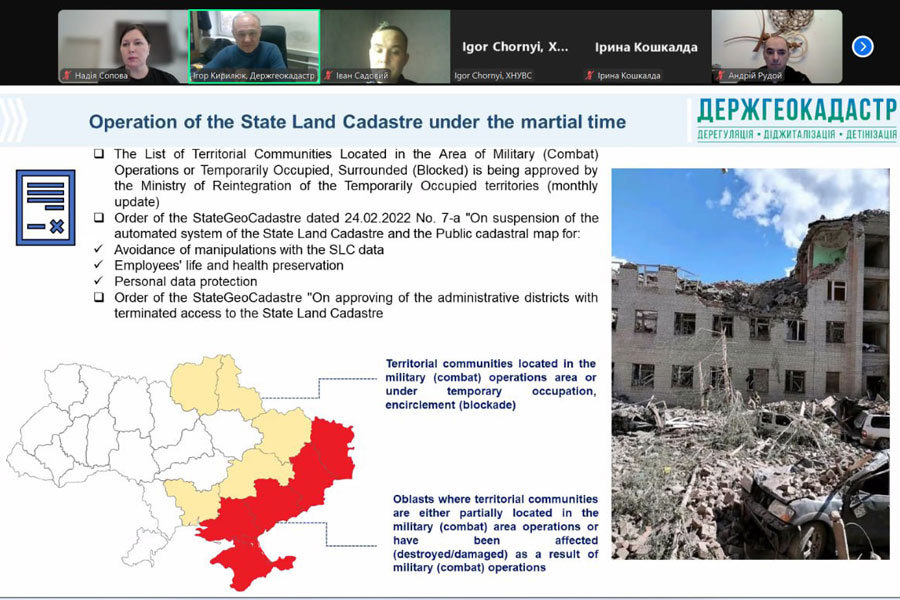Viewport: 900px width, 600px height.
Task: Select Надія Сопова video thumbnail
Action: (x=123, y=47)
